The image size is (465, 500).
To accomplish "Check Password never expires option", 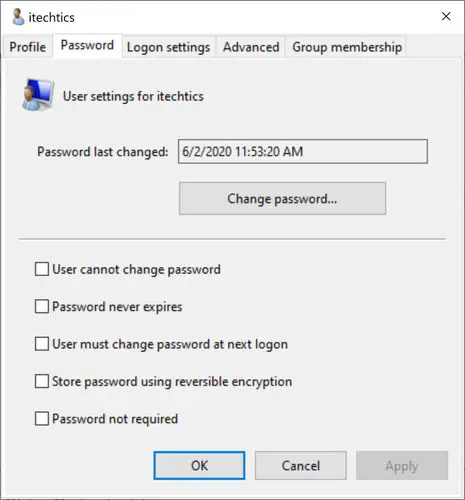I will (42, 306).
